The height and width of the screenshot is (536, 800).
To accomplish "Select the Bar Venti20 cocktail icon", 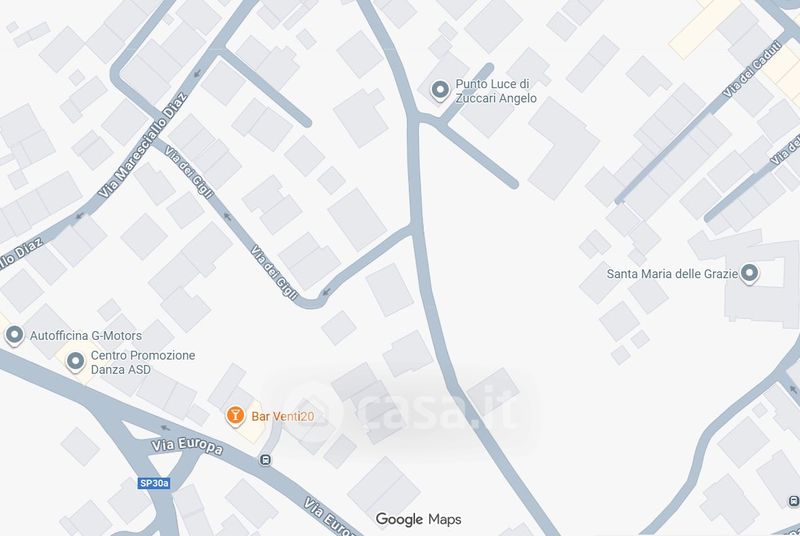I will pyautogui.click(x=235, y=416).
